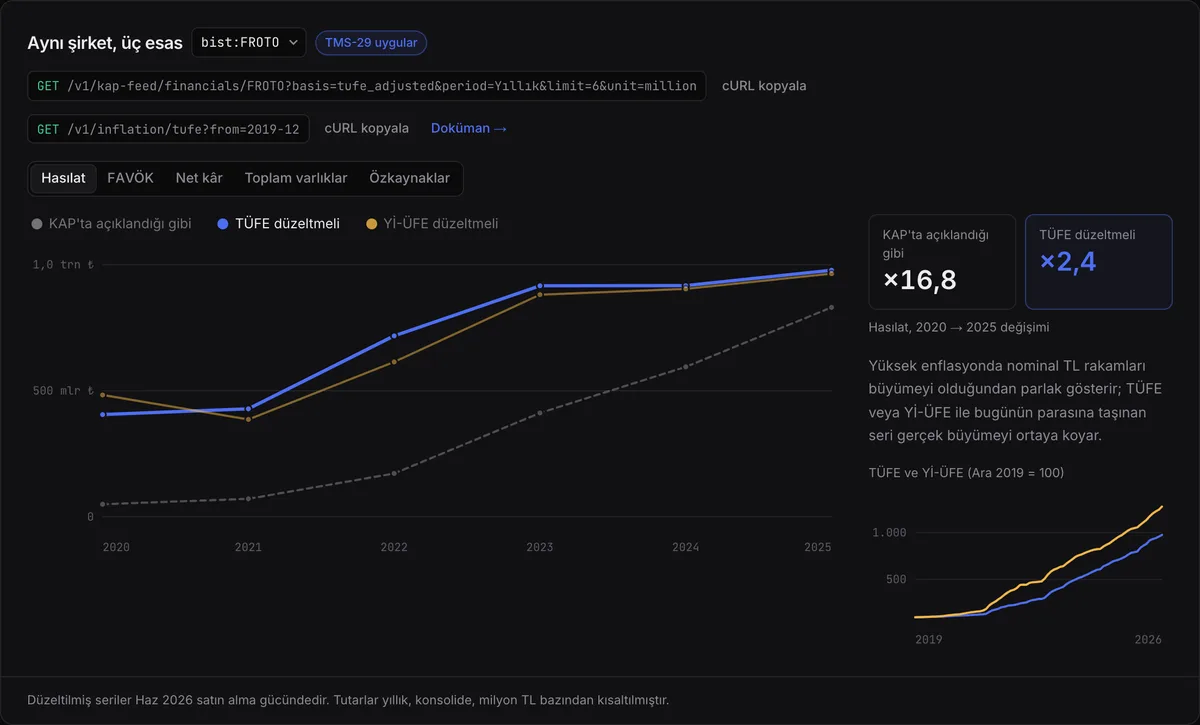Select the ×16,8 KAP'ta açıklandığı gibi card
The width and height of the screenshot is (1200, 725).
[942, 262]
